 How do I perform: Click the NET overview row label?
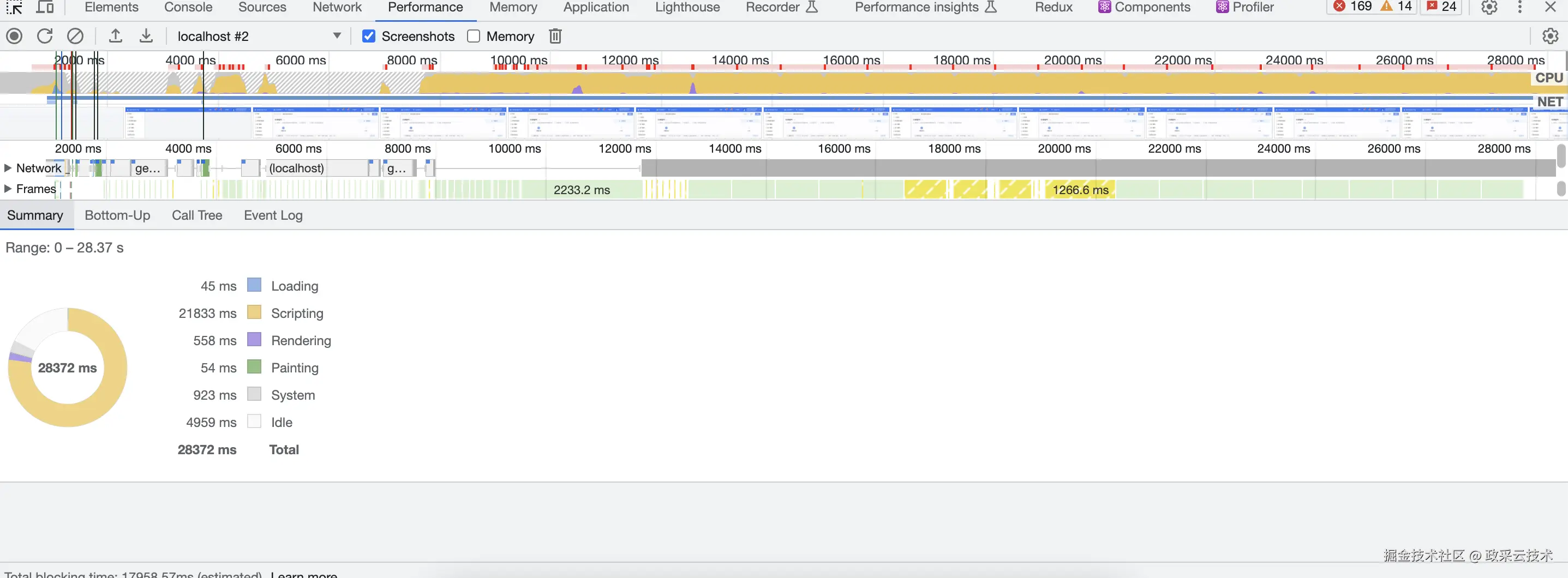pyautogui.click(x=1550, y=101)
